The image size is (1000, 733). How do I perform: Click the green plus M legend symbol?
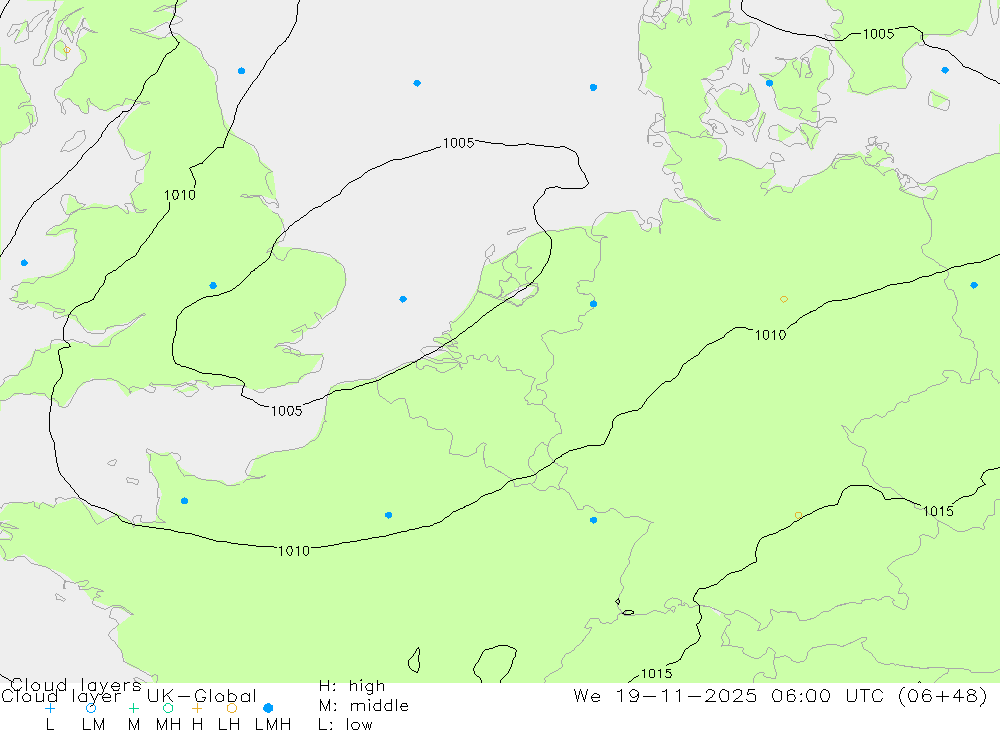[x=133, y=708]
